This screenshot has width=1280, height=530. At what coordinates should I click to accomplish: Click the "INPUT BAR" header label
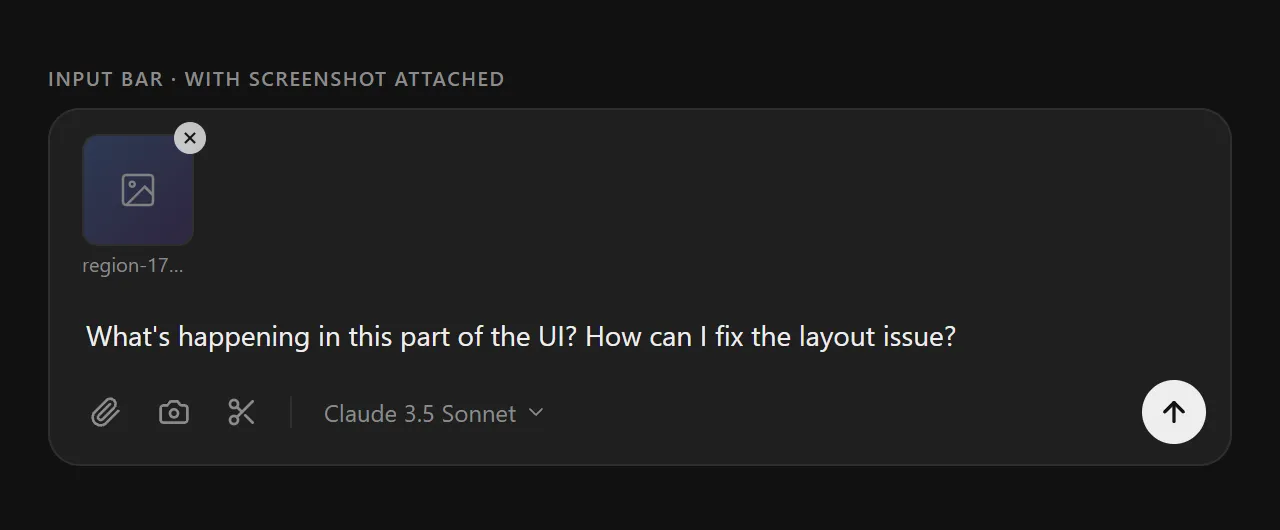[105, 79]
